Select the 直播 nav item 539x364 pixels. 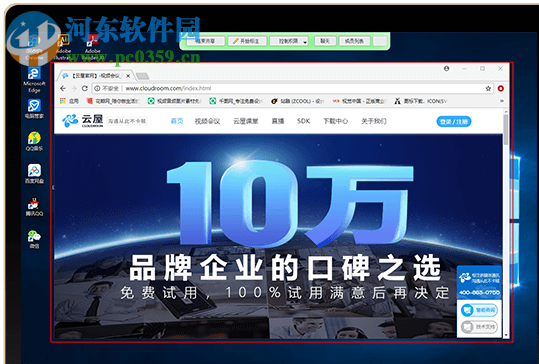tap(278, 121)
